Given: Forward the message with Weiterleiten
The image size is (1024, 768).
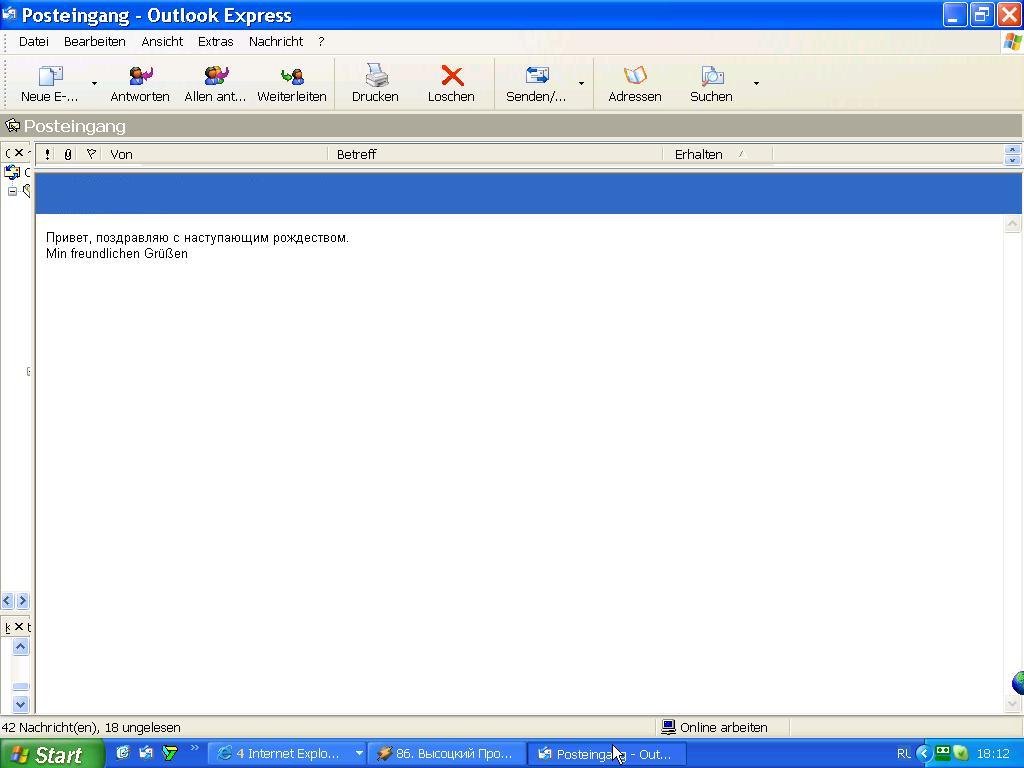Looking at the screenshot, I should pos(292,84).
